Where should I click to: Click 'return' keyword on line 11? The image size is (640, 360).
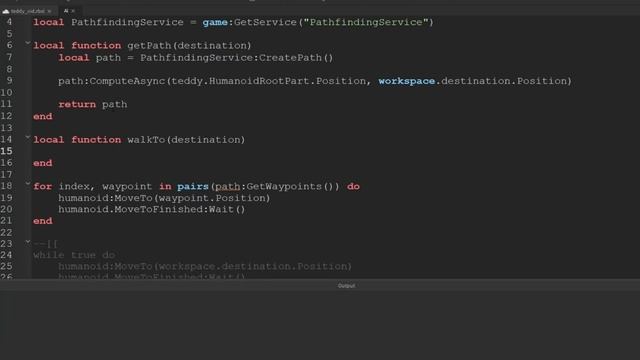[x=77, y=104]
